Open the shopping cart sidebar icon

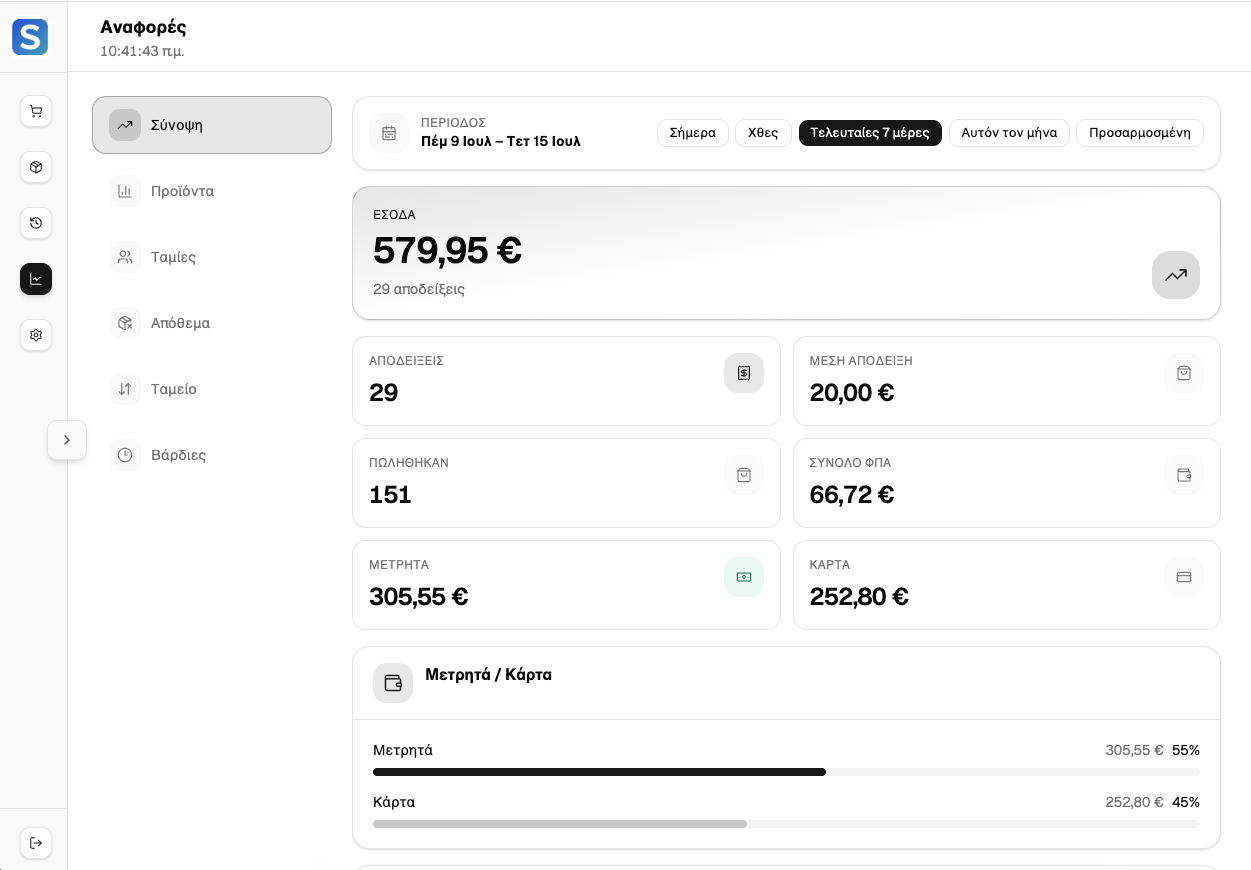point(36,111)
